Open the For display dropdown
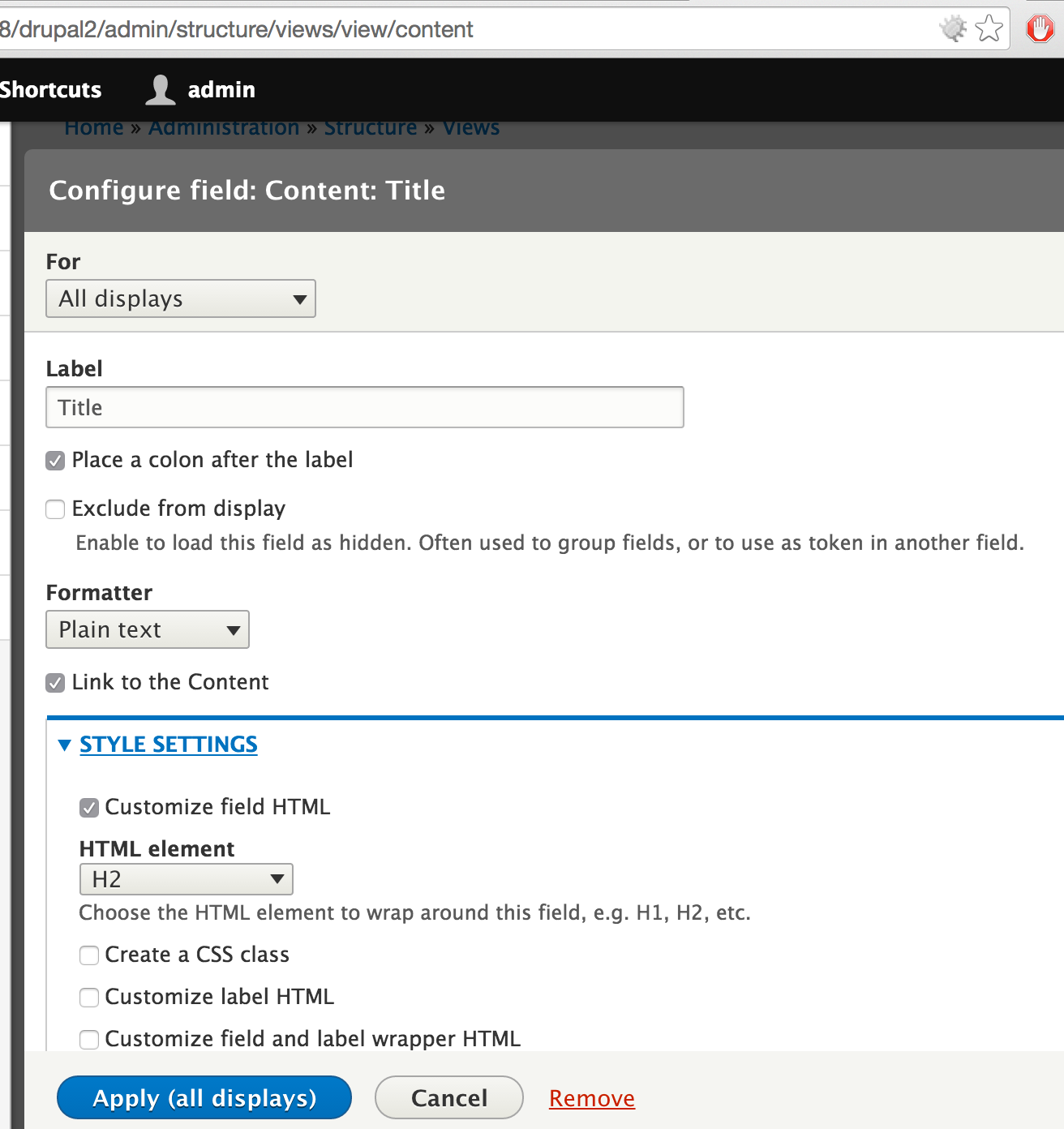 (180, 298)
